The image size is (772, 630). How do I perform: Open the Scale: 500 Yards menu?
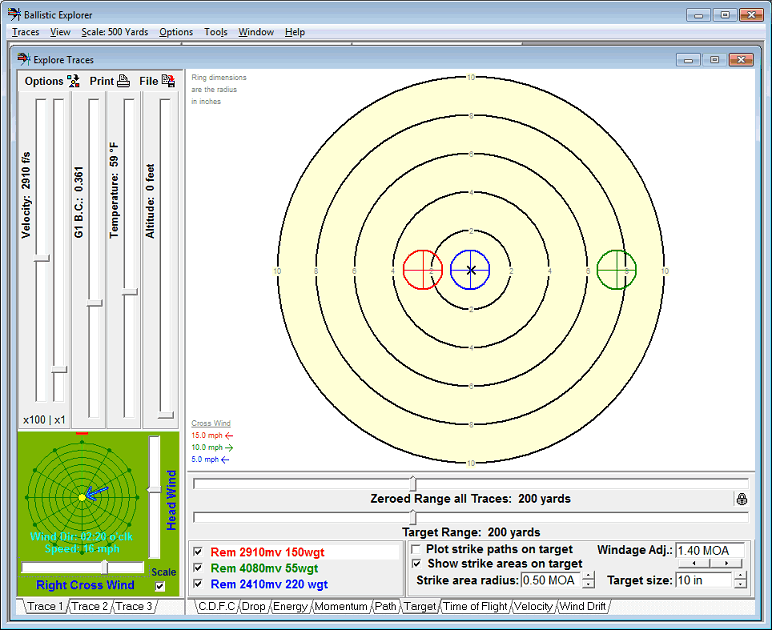[114, 32]
